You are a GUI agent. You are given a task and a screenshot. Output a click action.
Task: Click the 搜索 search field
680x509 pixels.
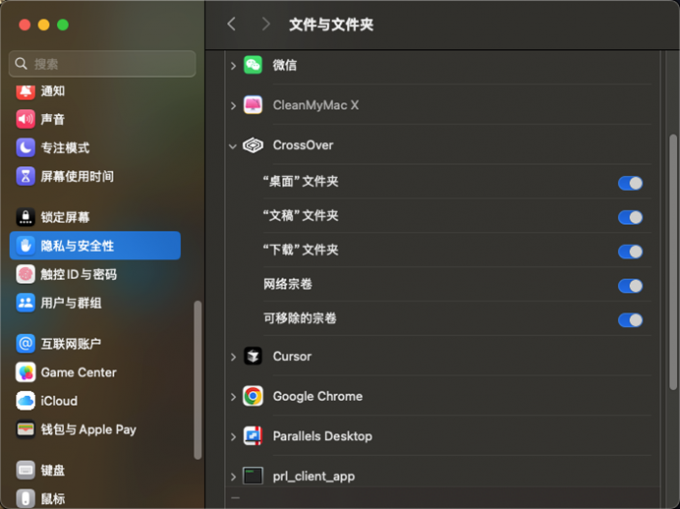tap(102, 64)
